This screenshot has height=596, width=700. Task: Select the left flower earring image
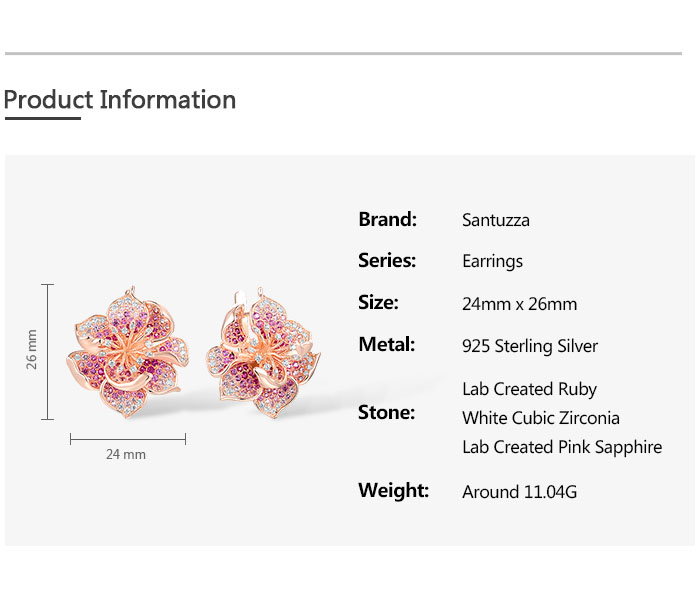coord(128,352)
